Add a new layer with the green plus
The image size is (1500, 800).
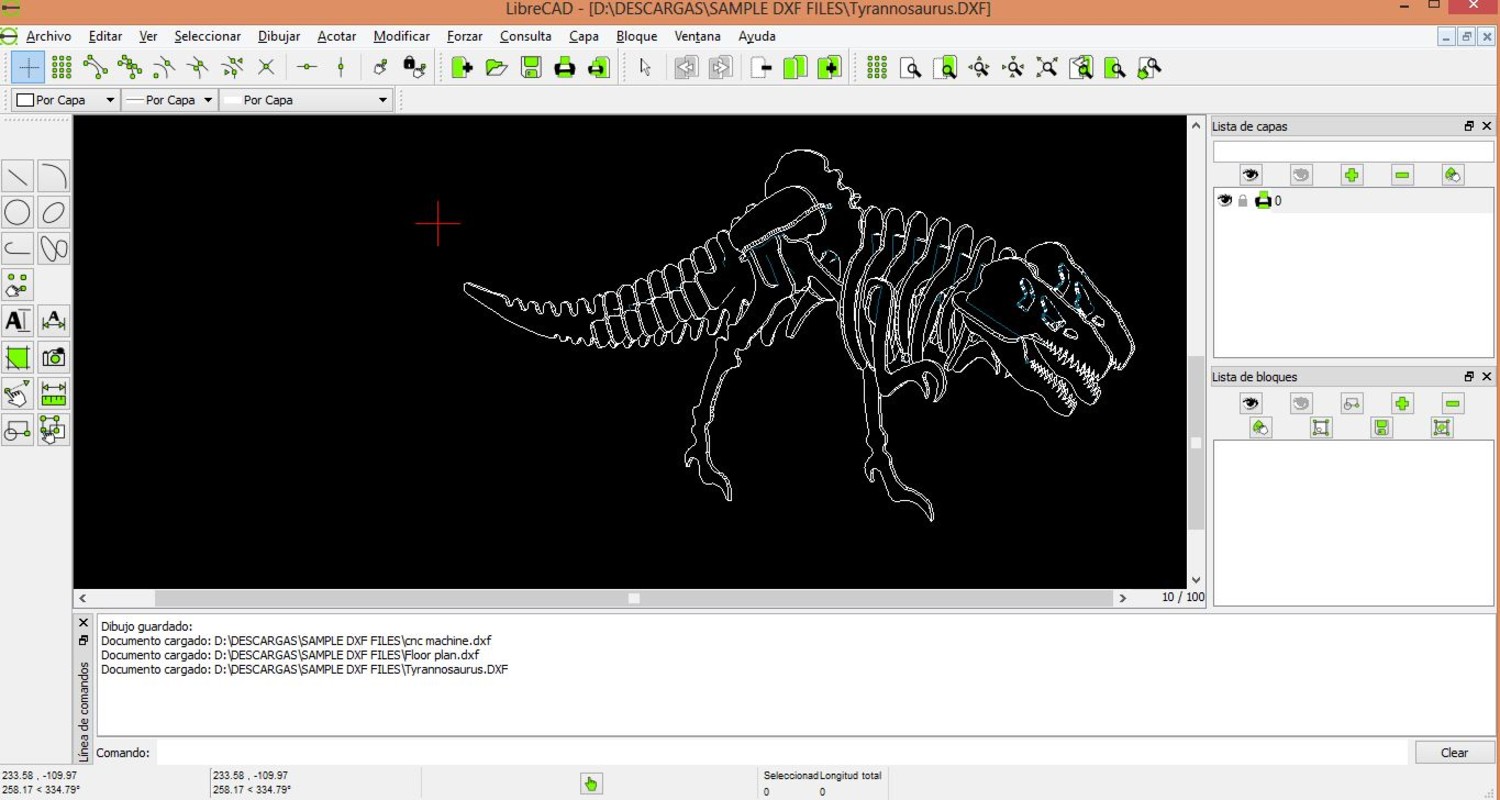1352,174
